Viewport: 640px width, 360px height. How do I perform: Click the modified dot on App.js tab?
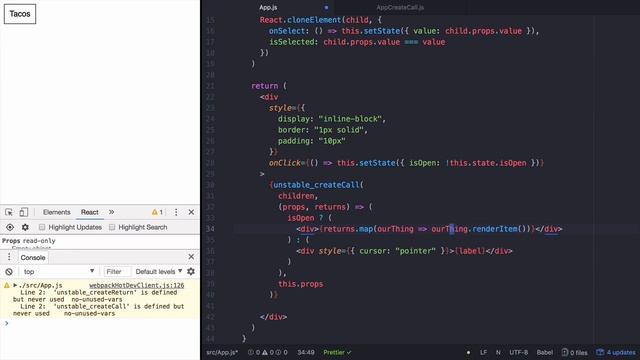(x=326, y=7)
